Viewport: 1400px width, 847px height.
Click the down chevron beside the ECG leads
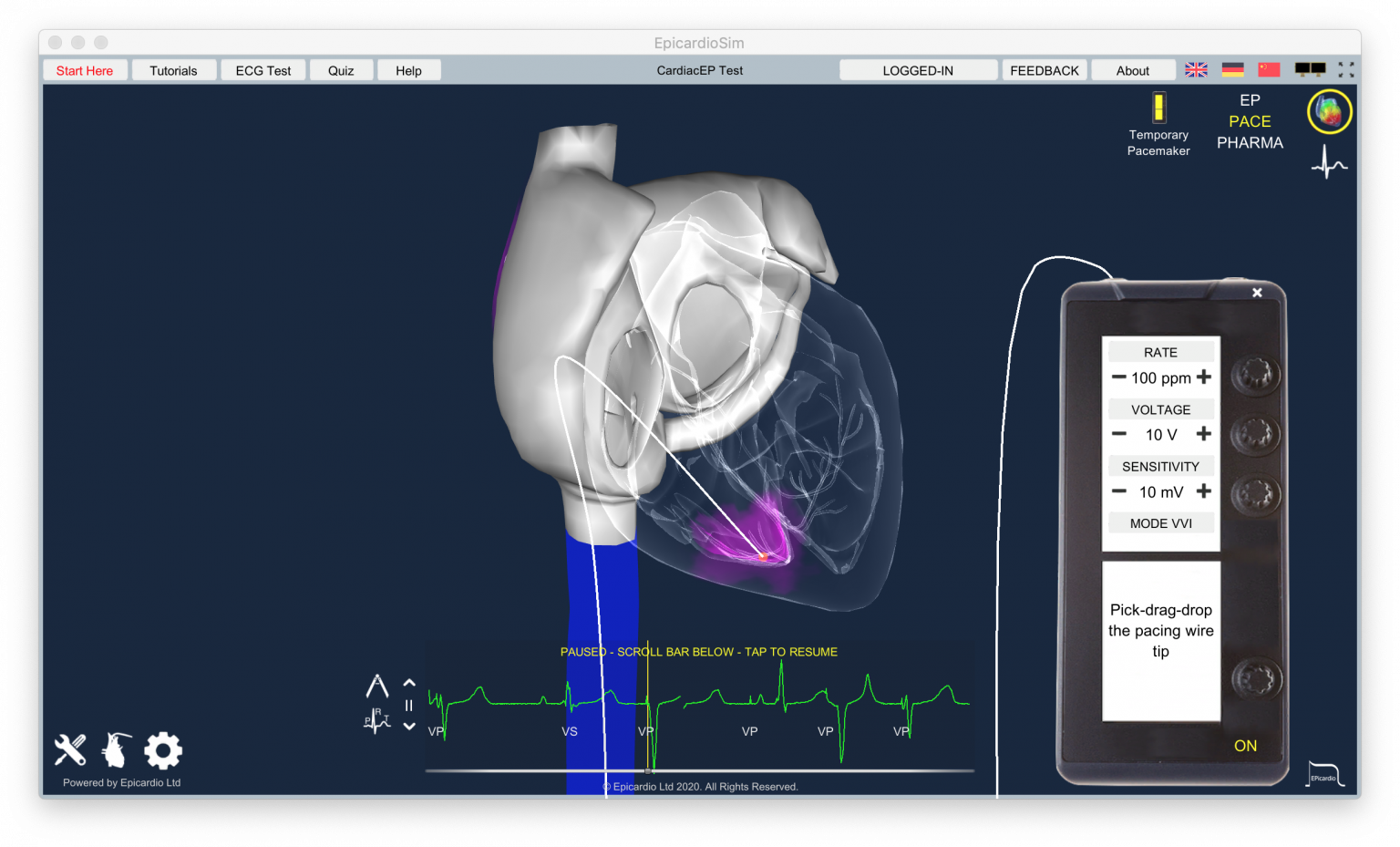tap(409, 726)
